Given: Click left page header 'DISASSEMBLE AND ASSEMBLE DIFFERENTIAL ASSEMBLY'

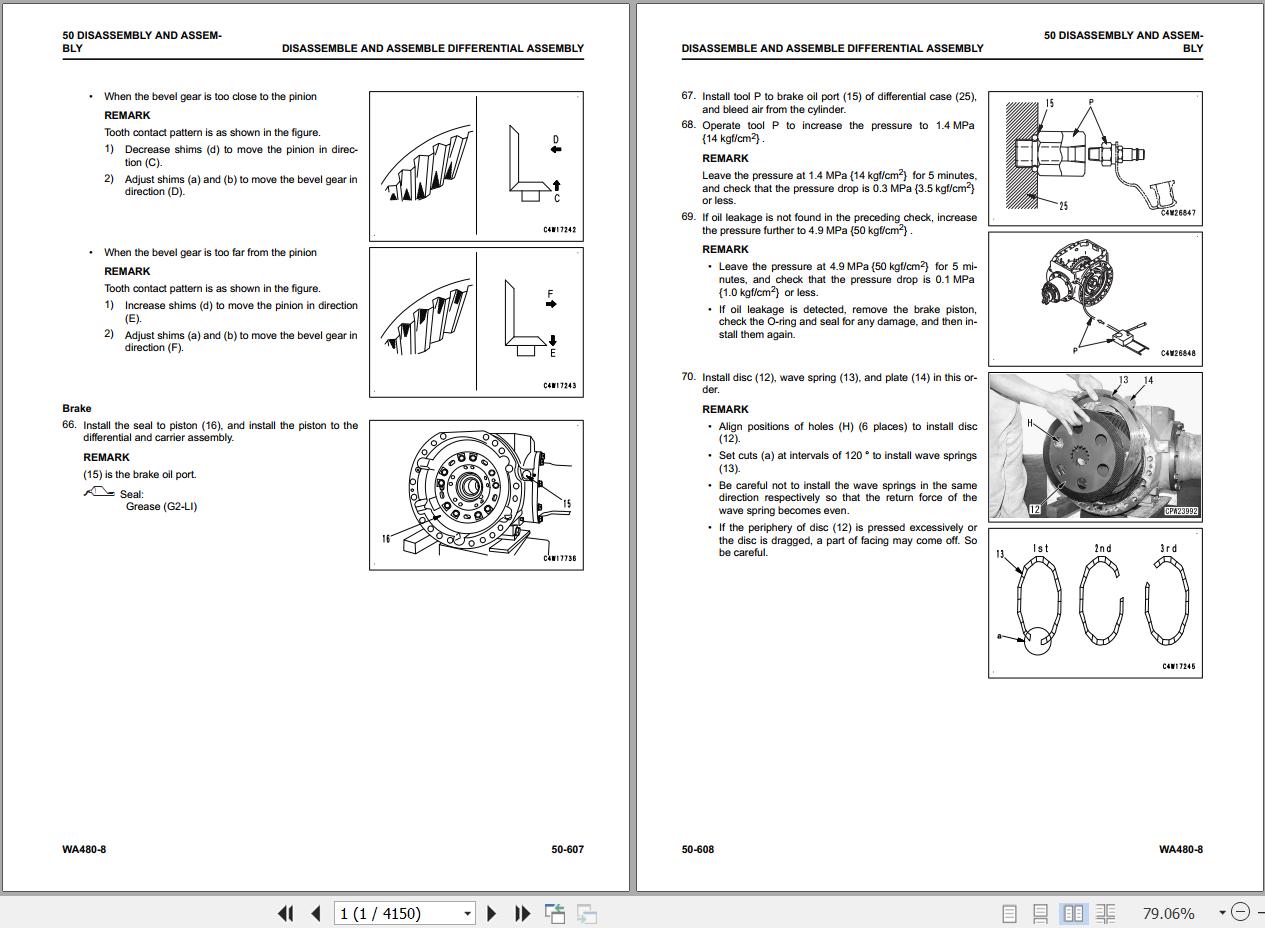Looking at the screenshot, I should click(x=433, y=48).
